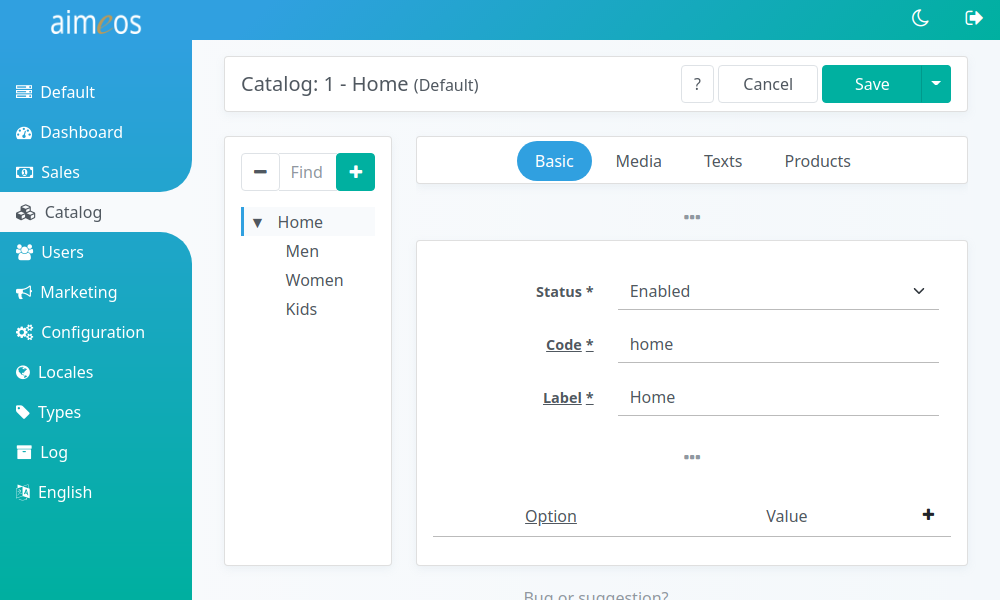Screen dimensions: 1000x600
Task: Add a config option with plus icon
Action: (x=929, y=515)
